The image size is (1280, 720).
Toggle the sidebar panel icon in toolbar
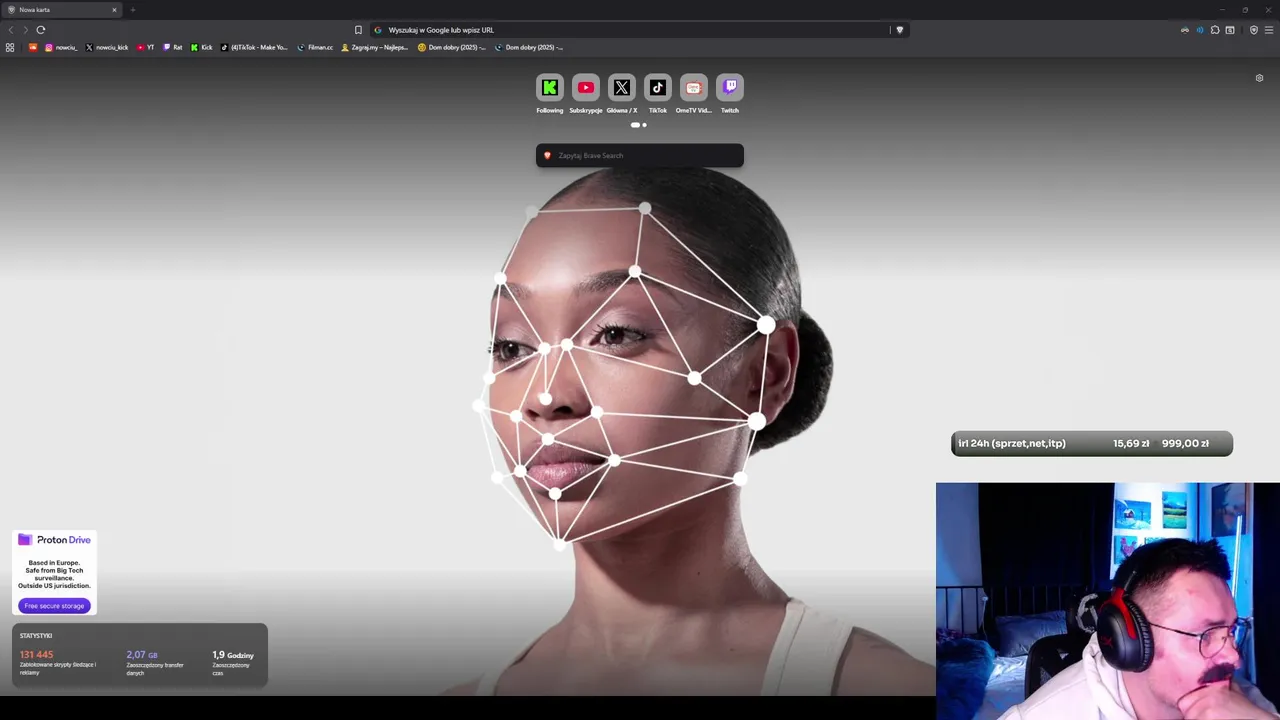click(x=1230, y=30)
